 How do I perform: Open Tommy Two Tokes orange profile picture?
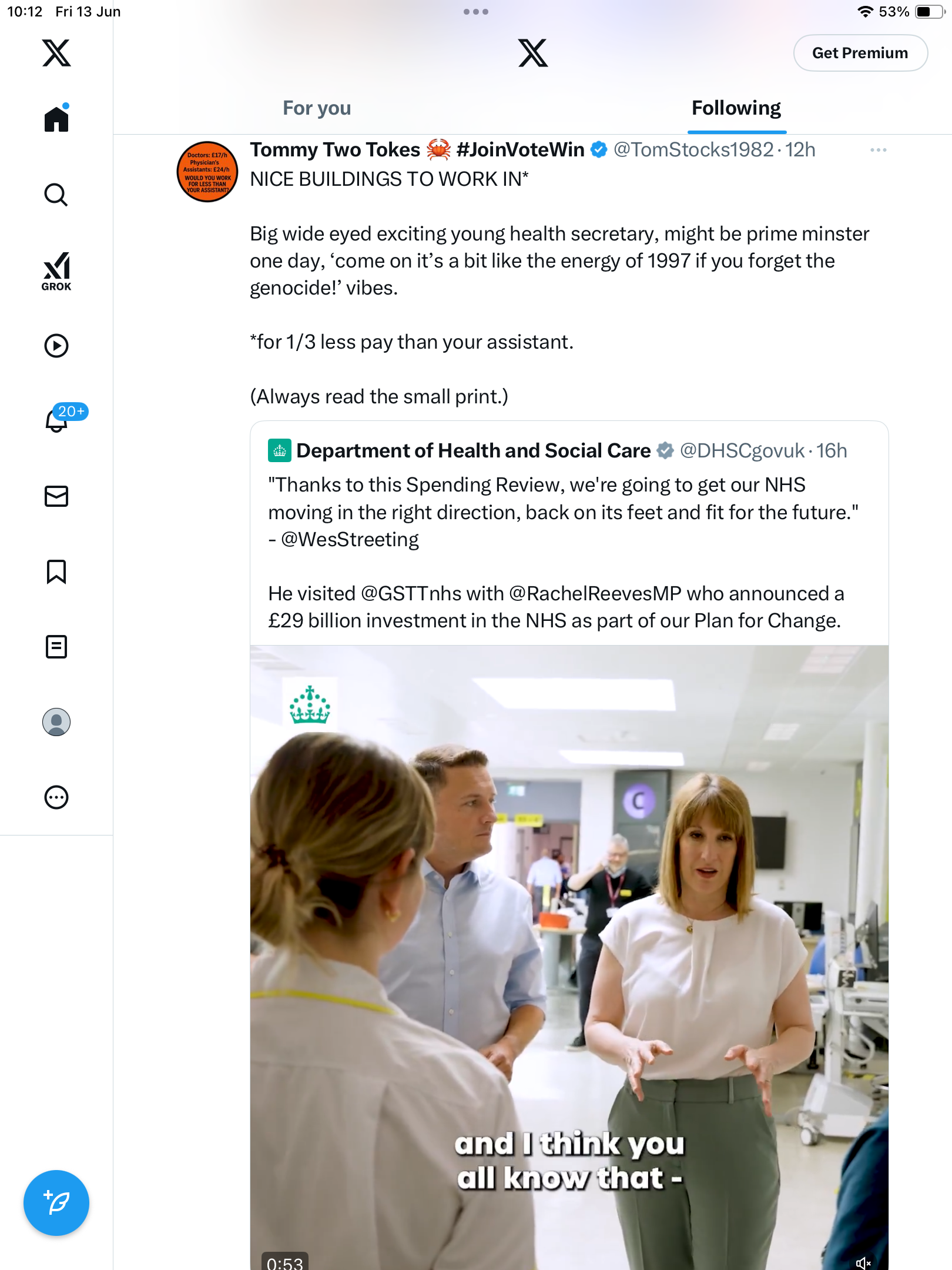coord(207,172)
